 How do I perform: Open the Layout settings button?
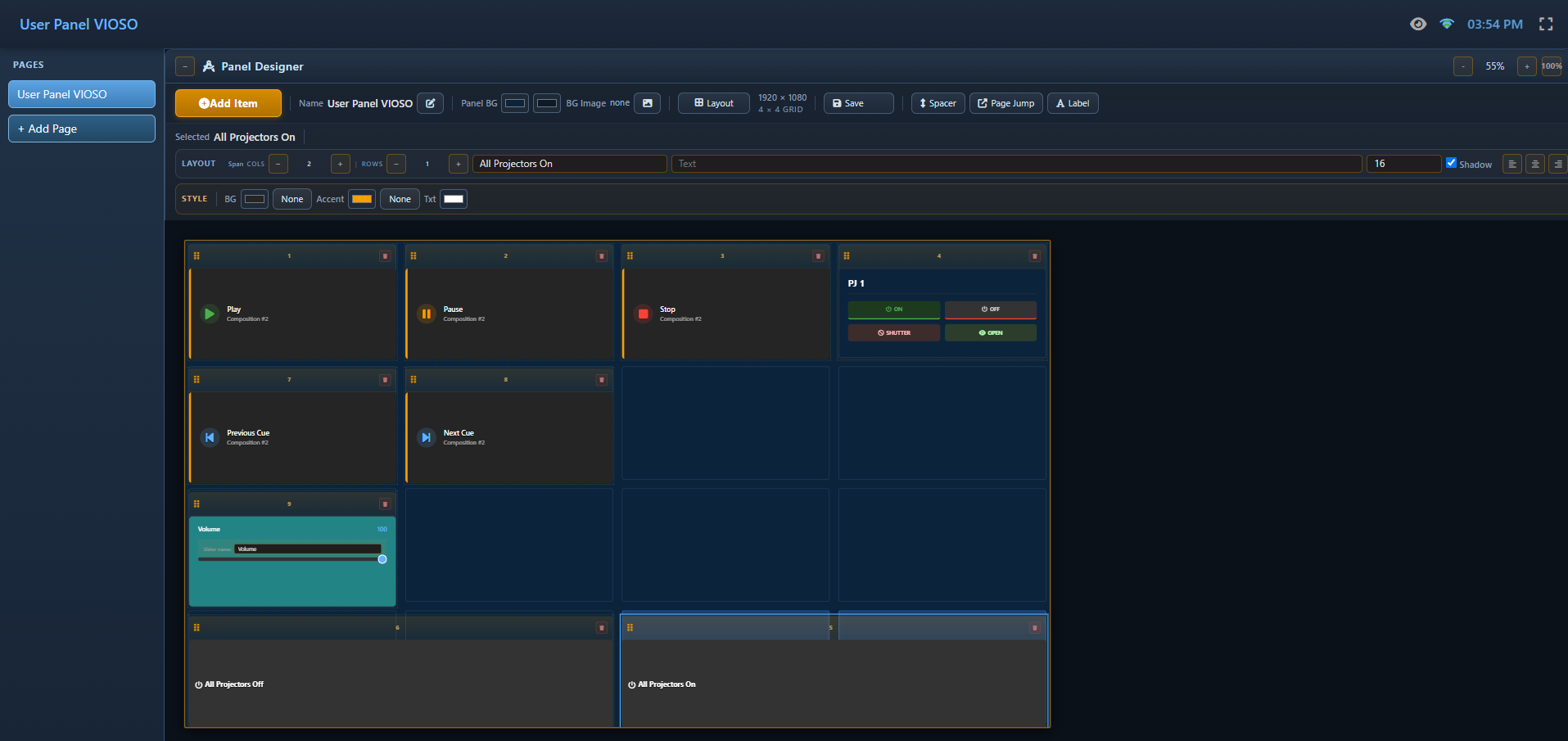coord(714,103)
